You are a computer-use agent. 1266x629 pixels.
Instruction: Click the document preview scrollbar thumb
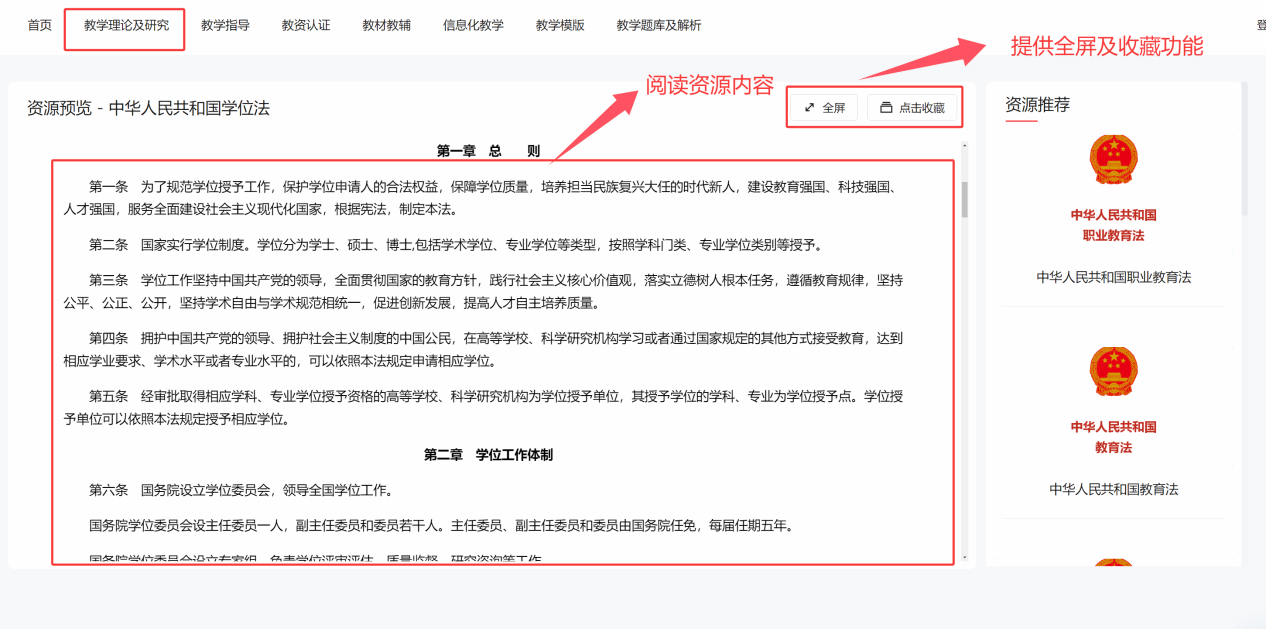pyautogui.click(x=965, y=199)
